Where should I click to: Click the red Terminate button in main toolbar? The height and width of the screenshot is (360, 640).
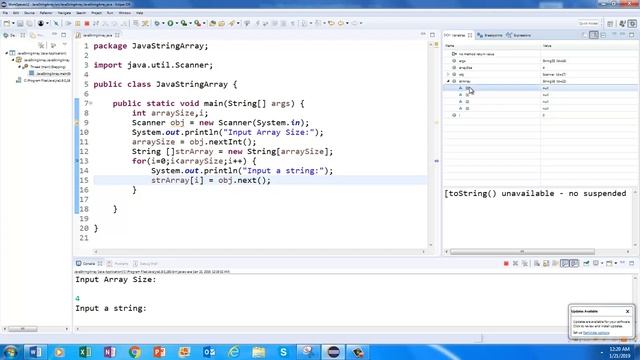[87, 23]
